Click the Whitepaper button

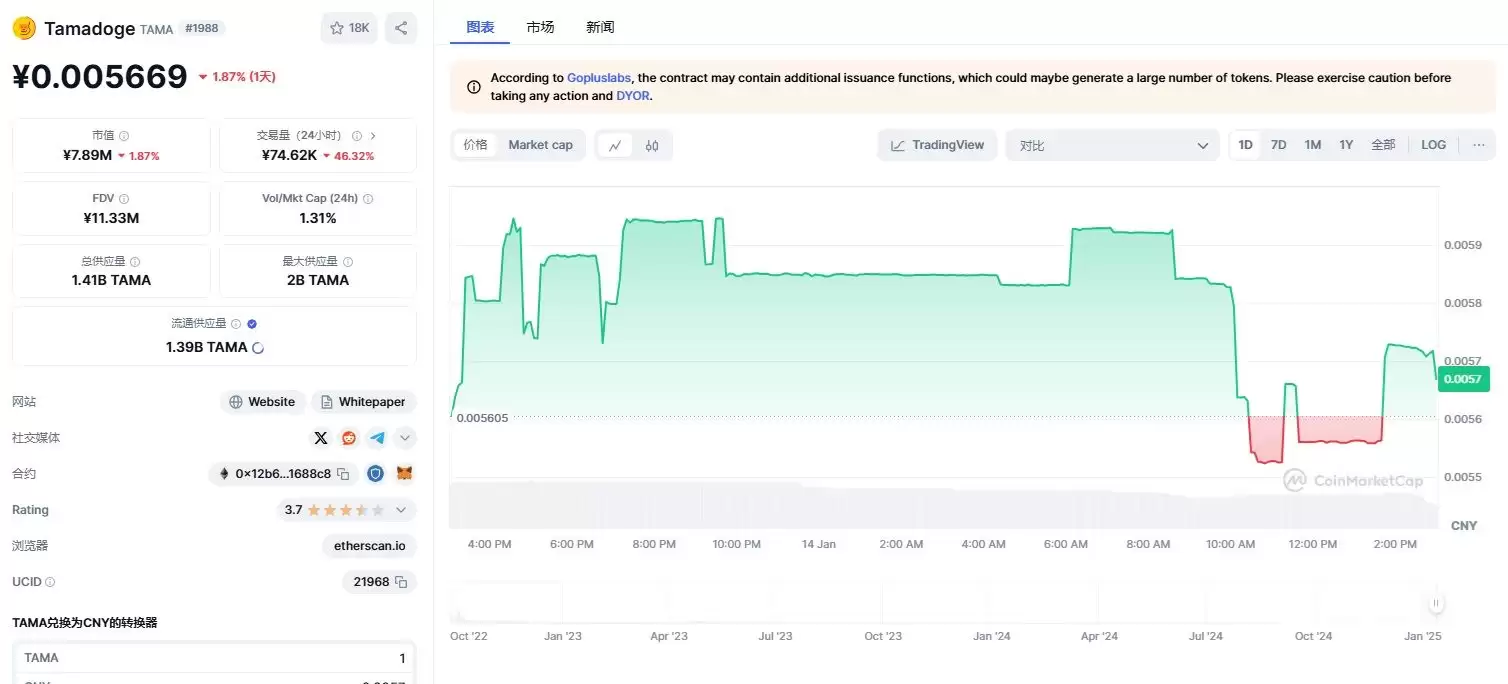[x=363, y=401]
